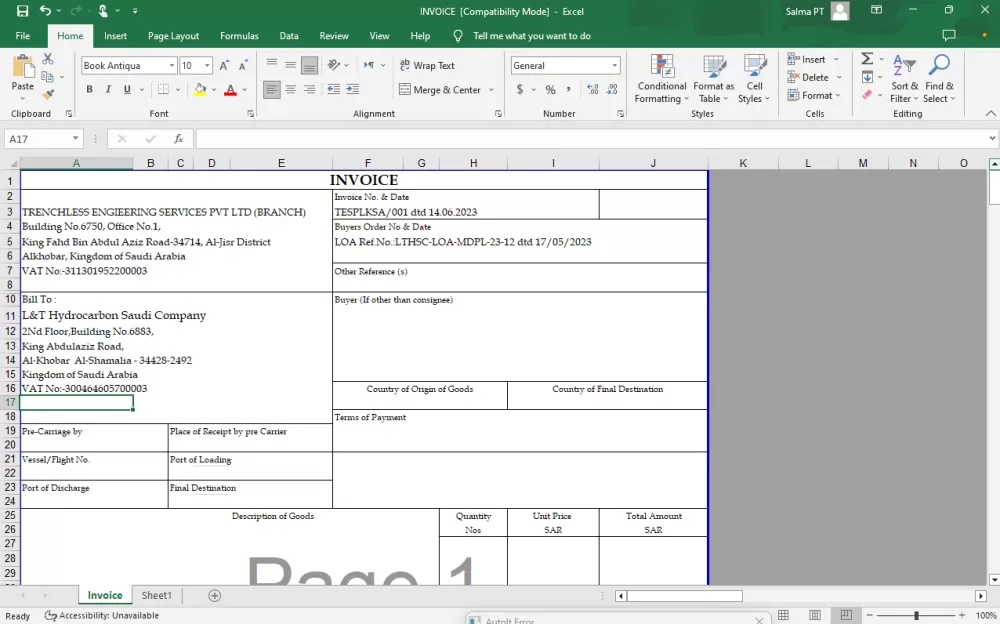Change text orientation angle

click(334, 65)
